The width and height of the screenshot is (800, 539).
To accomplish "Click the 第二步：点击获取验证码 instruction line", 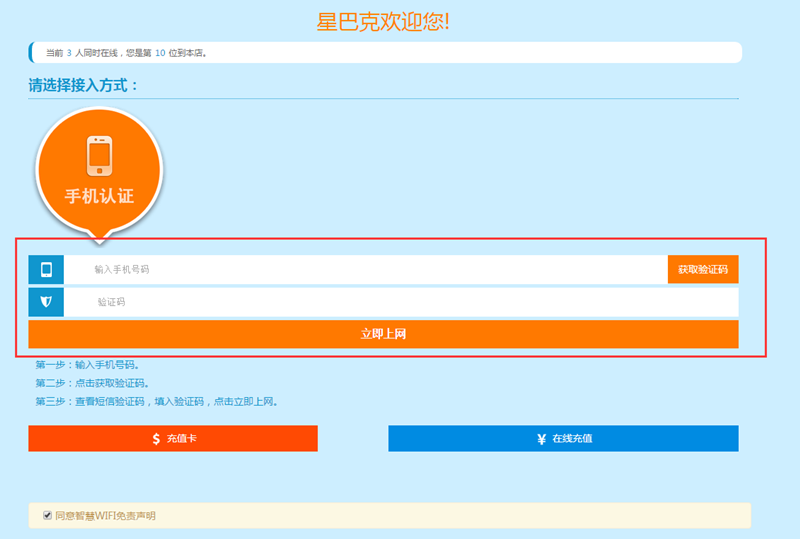I will coord(92,383).
